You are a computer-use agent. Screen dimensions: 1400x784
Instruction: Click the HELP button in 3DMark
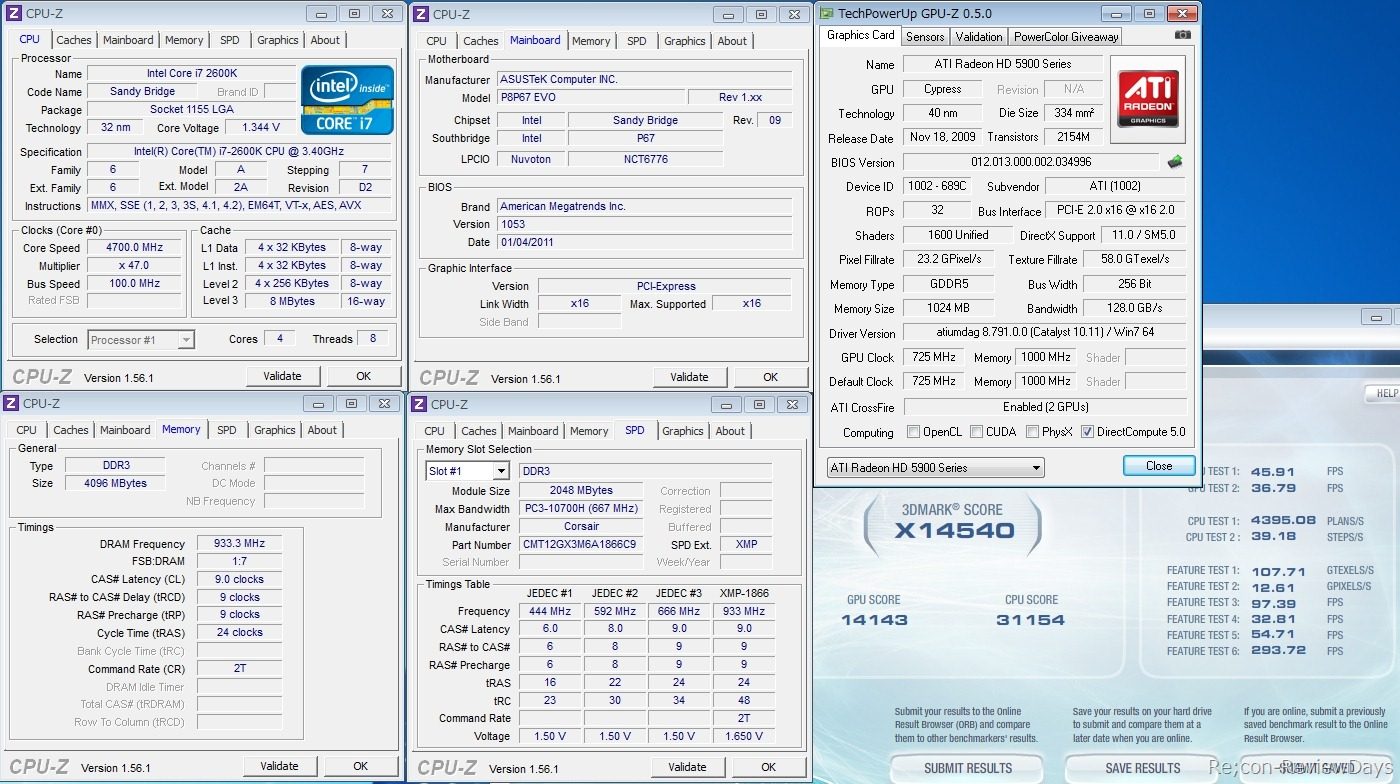[1386, 393]
